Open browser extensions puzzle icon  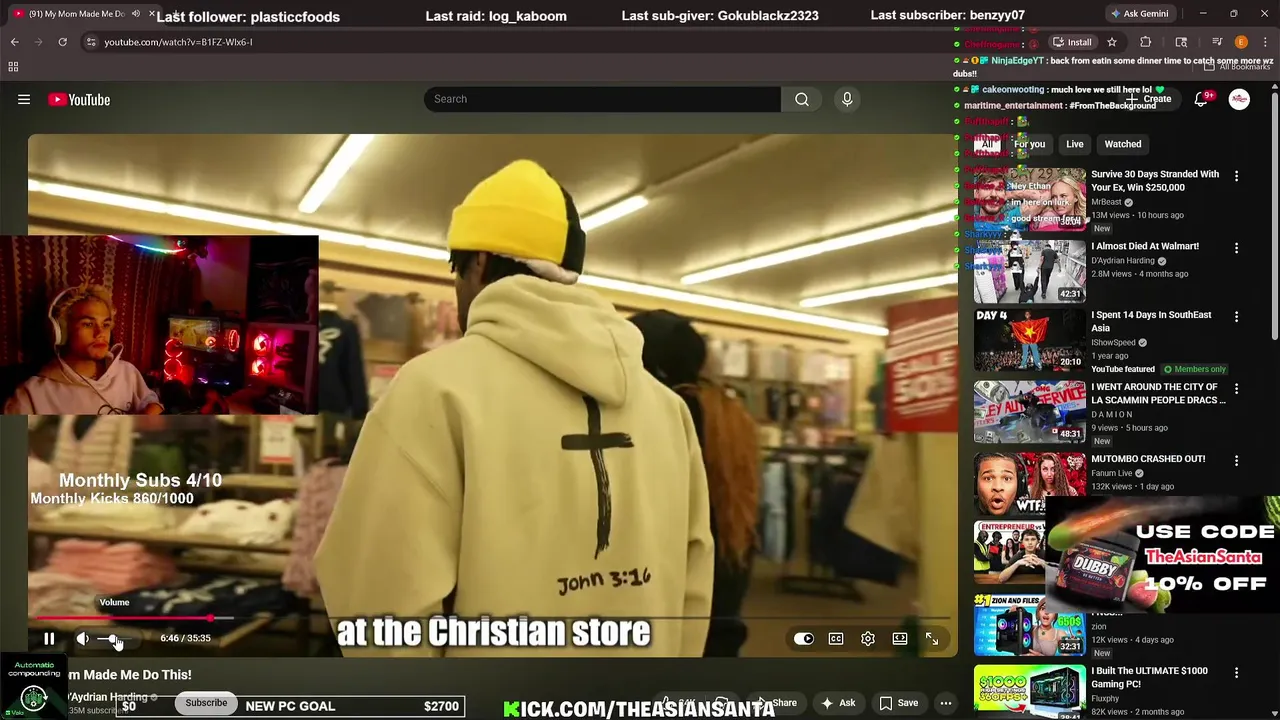(x=1146, y=42)
